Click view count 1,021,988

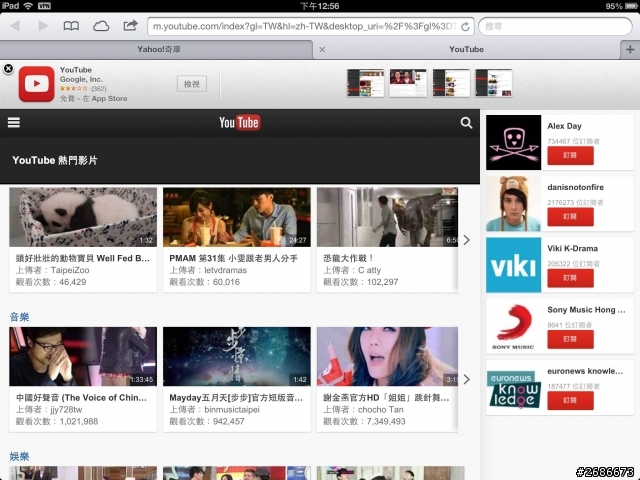(x=79, y=422)
